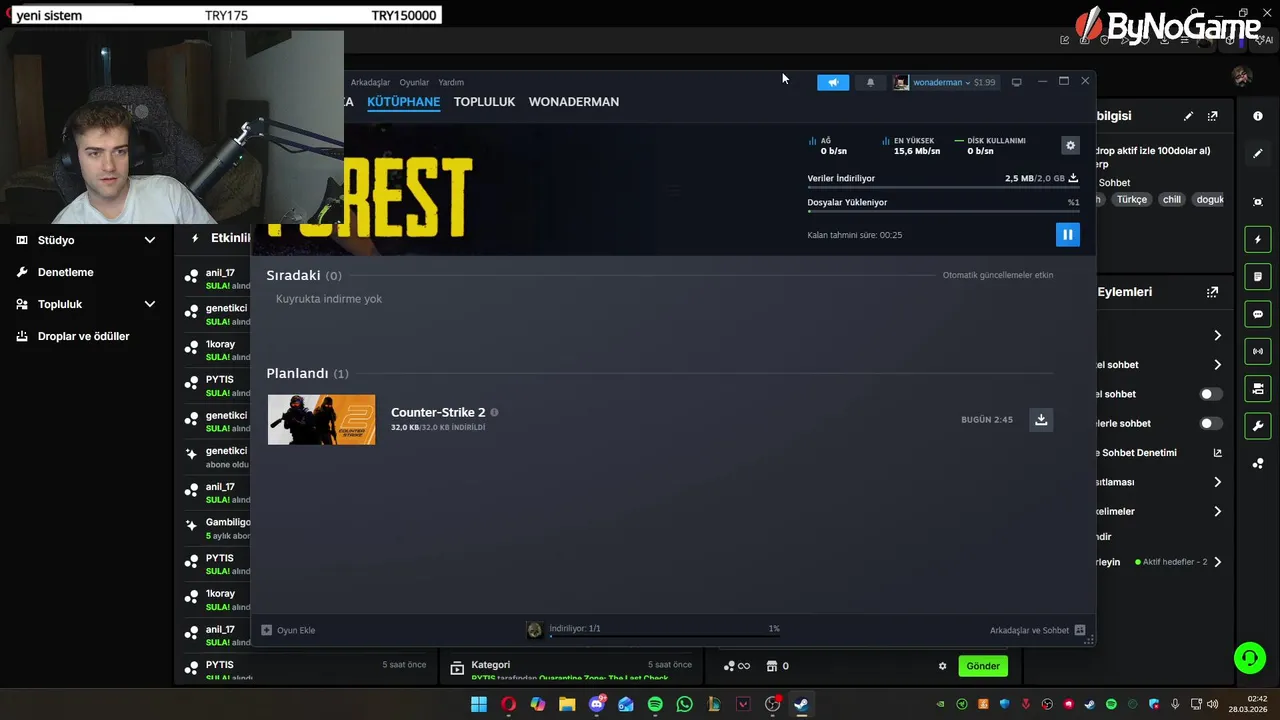The image size is (1280, 720).
Task: Click Oyun Ekle at bottom of Steam
Action: (x=288, y=630)
